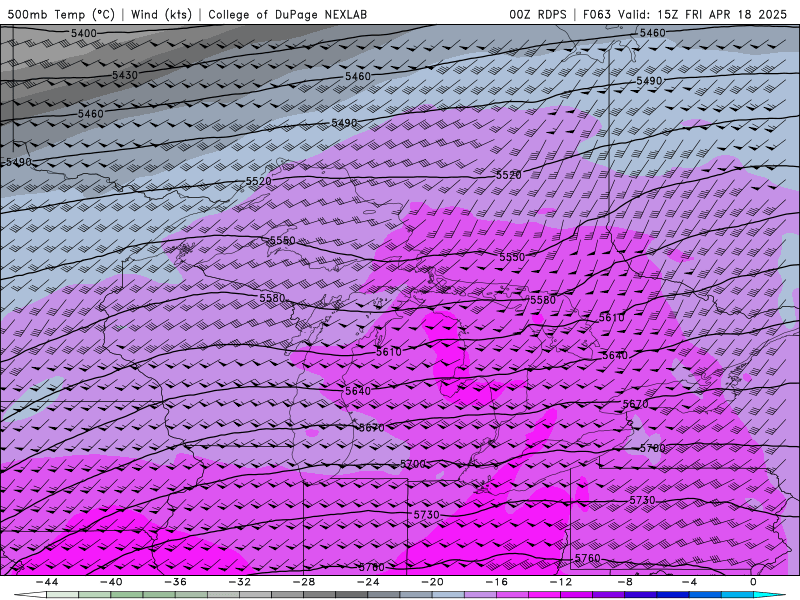Click the cyan arrow end of color bar
This screenshot has width=800, height=600.
point(770,595)
